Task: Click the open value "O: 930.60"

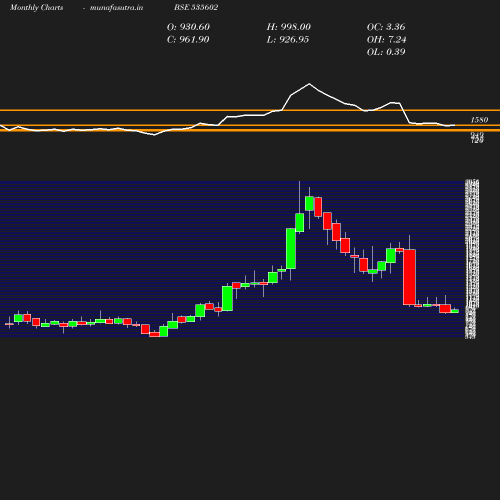Action: click(188, 27)
